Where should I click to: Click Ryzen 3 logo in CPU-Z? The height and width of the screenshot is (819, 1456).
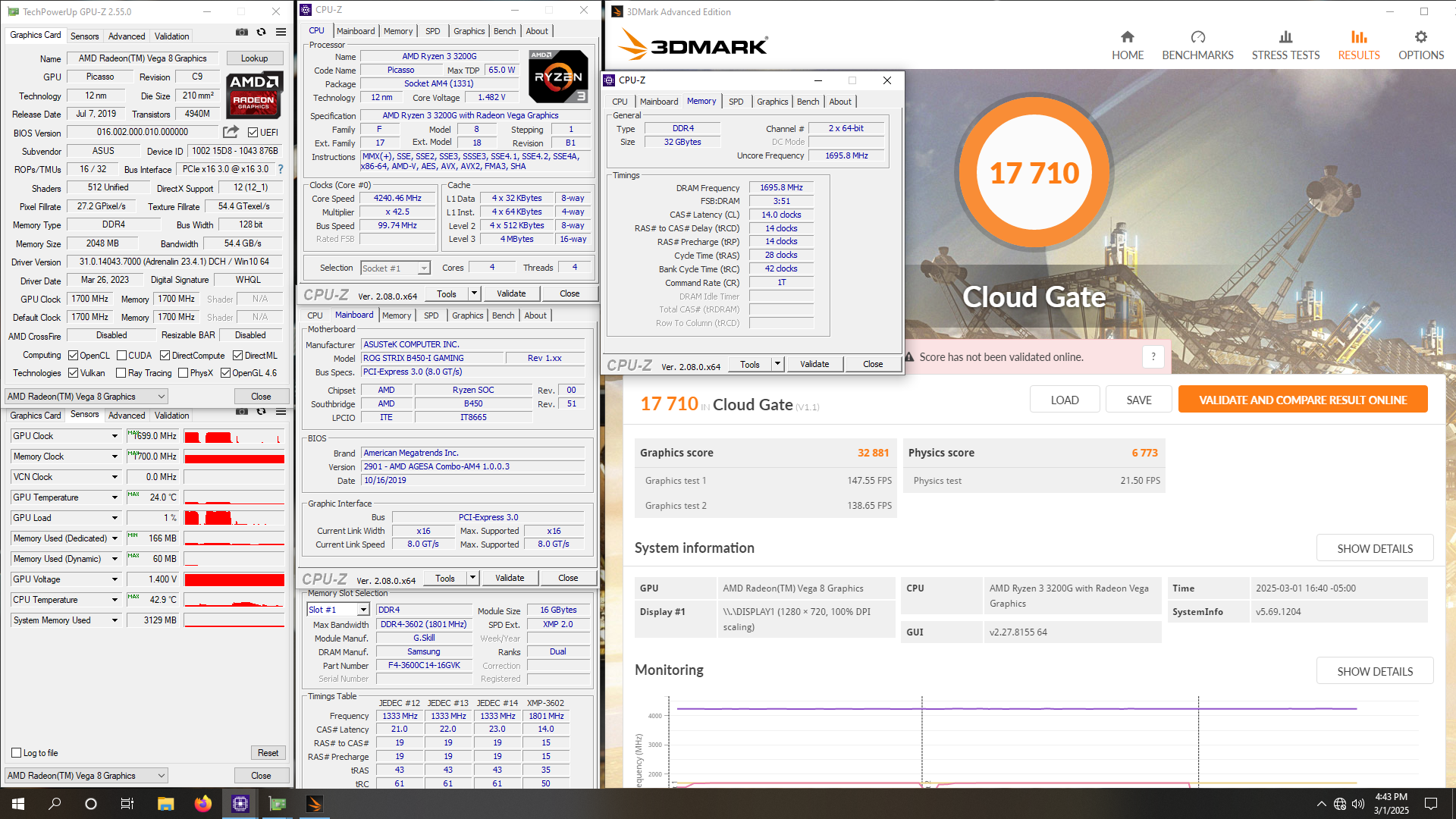tap(558, 77)
